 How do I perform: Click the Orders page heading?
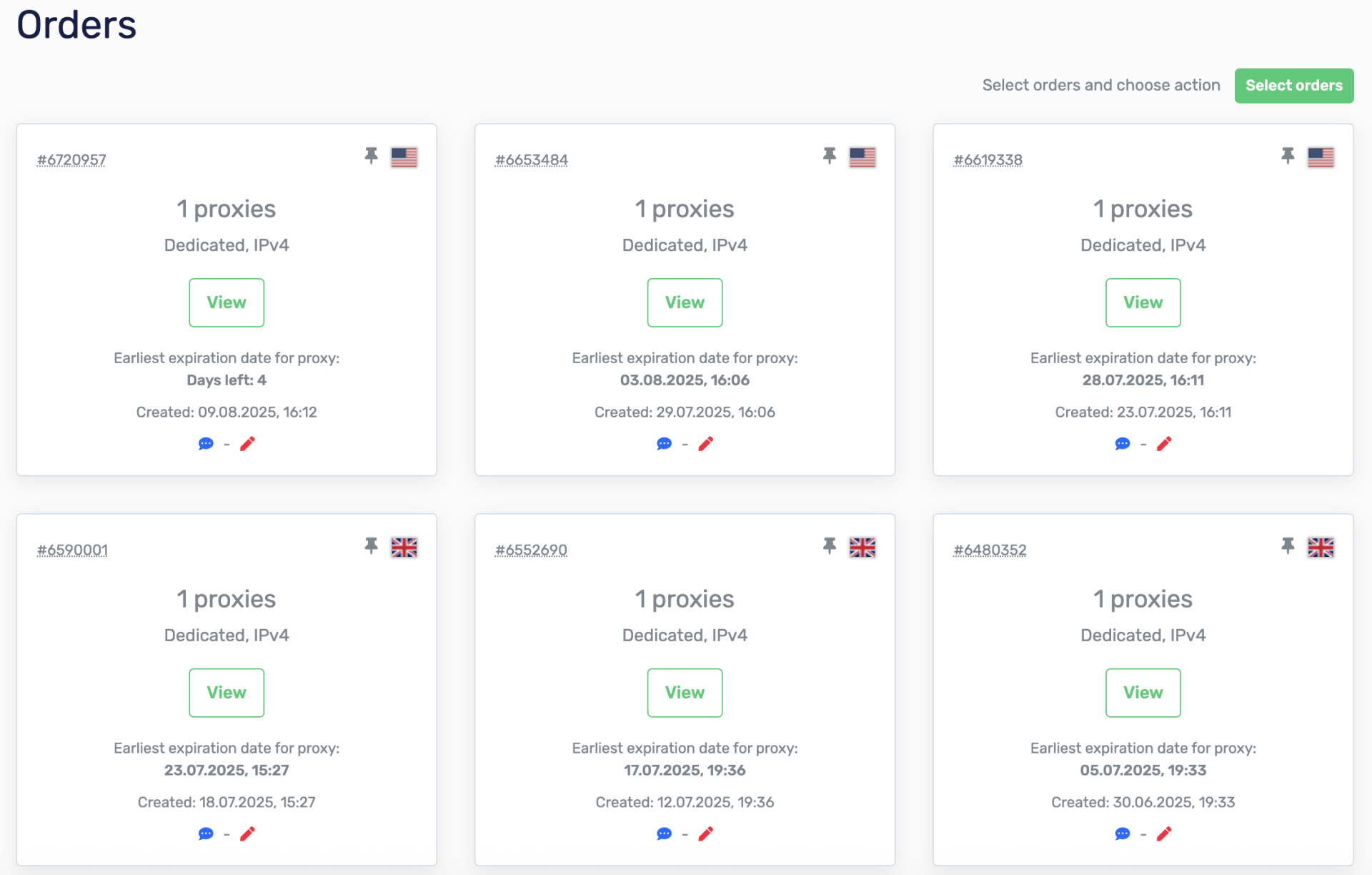[76, 25]
